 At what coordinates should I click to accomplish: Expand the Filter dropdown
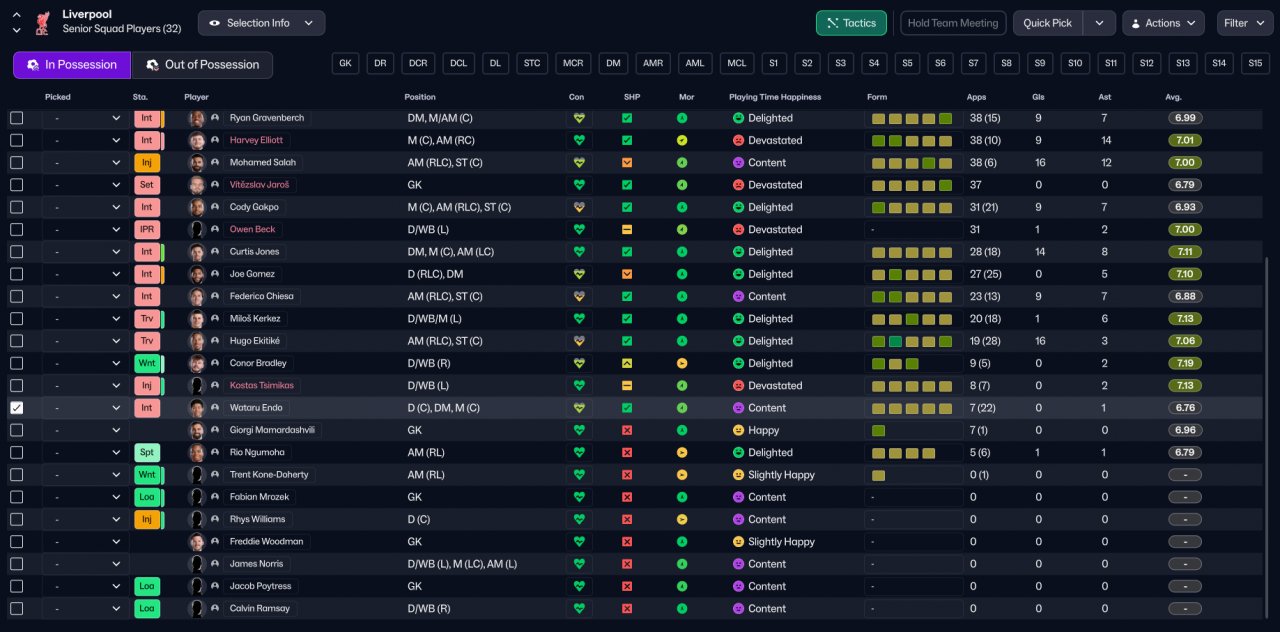pyautogui.click(x=1244, y=23)
